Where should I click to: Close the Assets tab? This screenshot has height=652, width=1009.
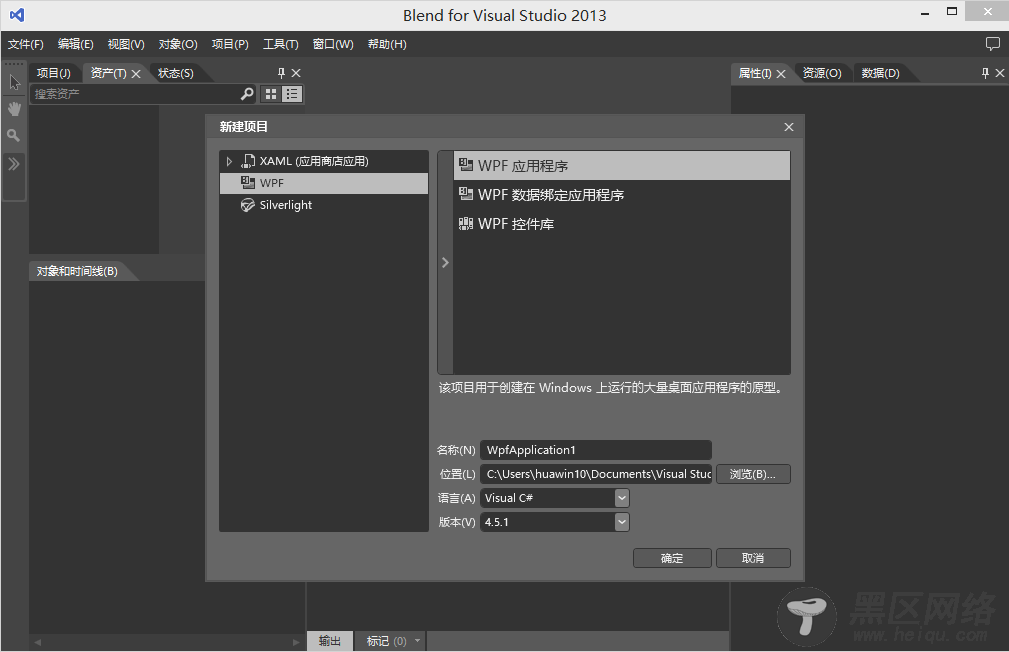pyautogui.click(x=136, y=74)
